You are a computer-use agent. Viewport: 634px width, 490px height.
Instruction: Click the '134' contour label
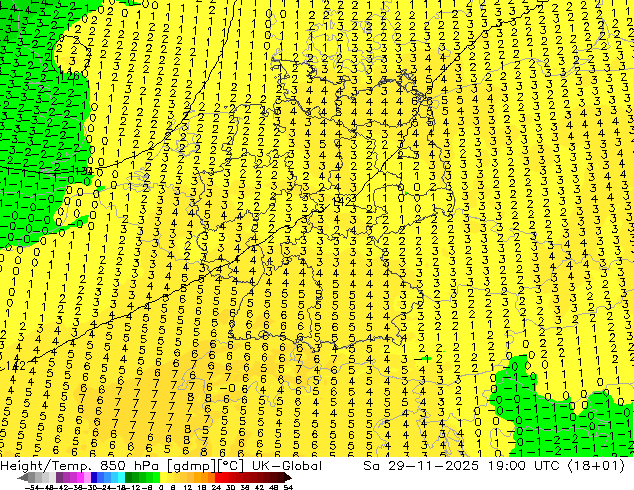click(86, 171)
